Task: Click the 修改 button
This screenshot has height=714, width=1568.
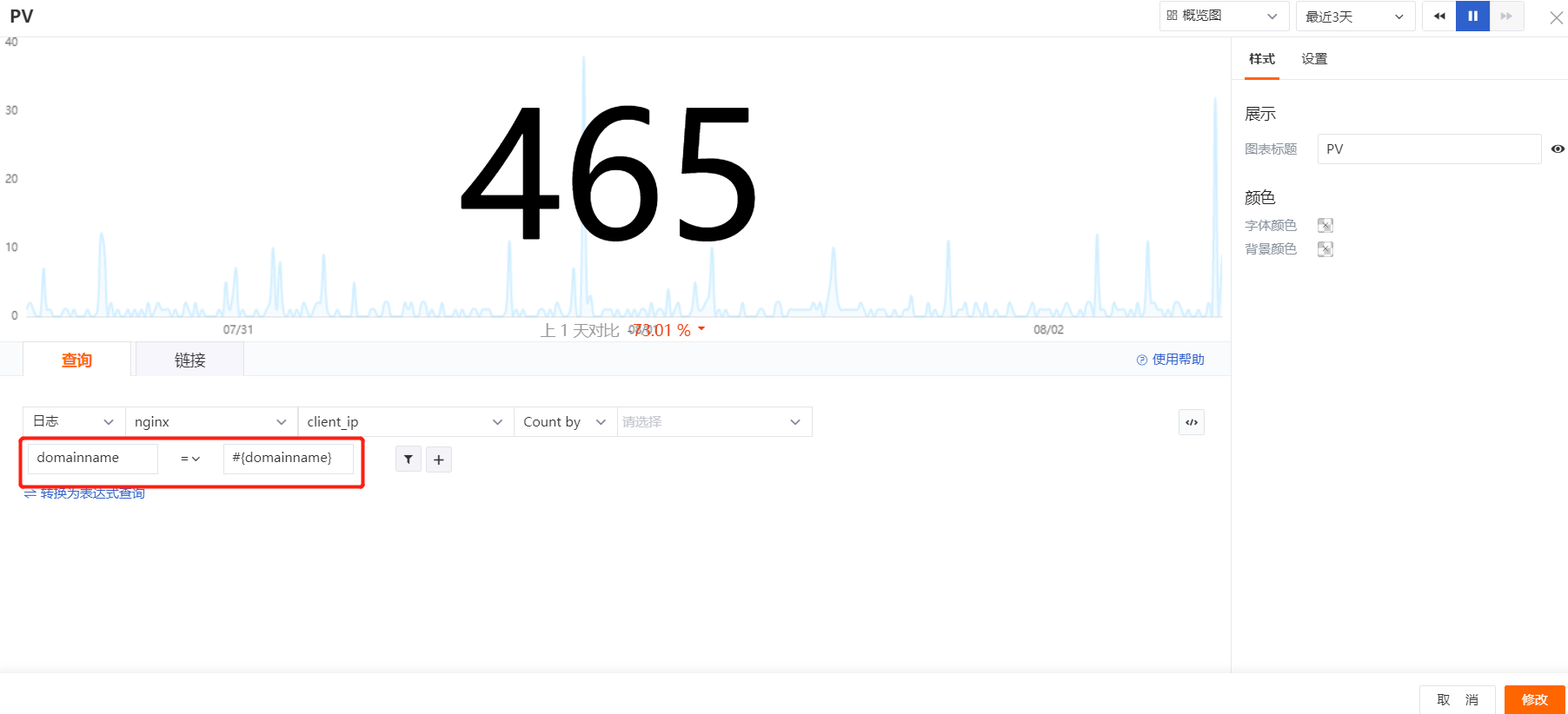Action: point(1534,699)
